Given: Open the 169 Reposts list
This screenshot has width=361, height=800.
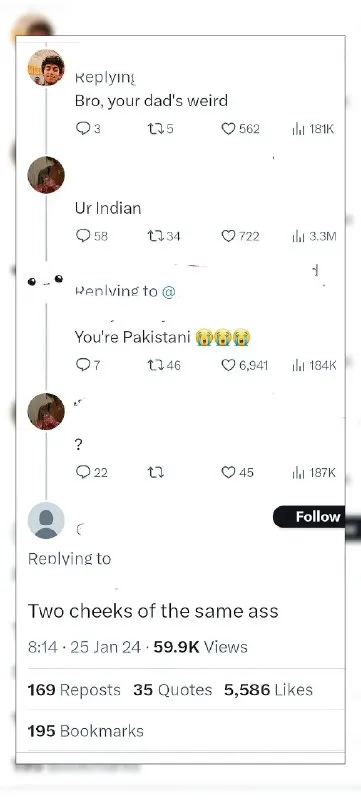Looking at the screenshot, I should (74, 690).
